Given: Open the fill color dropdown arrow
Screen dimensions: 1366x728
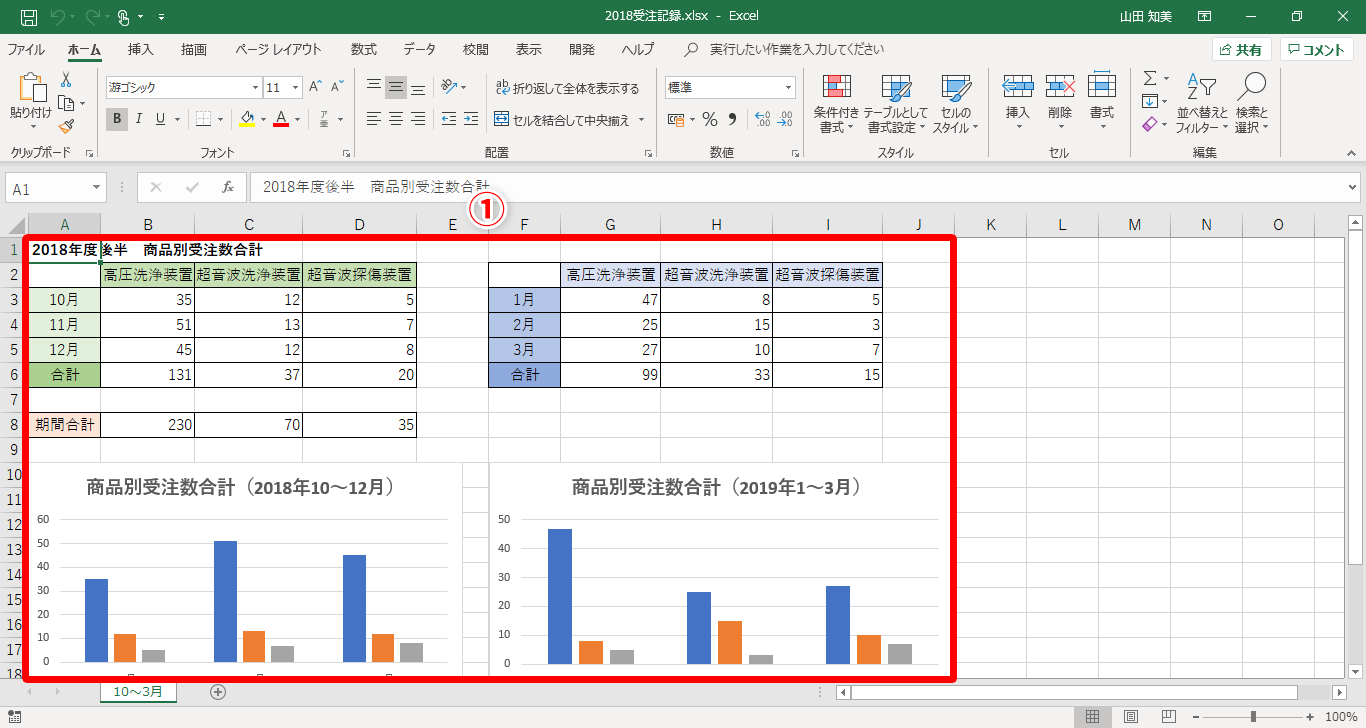Looking at the screenshot, I should [263, 120].
